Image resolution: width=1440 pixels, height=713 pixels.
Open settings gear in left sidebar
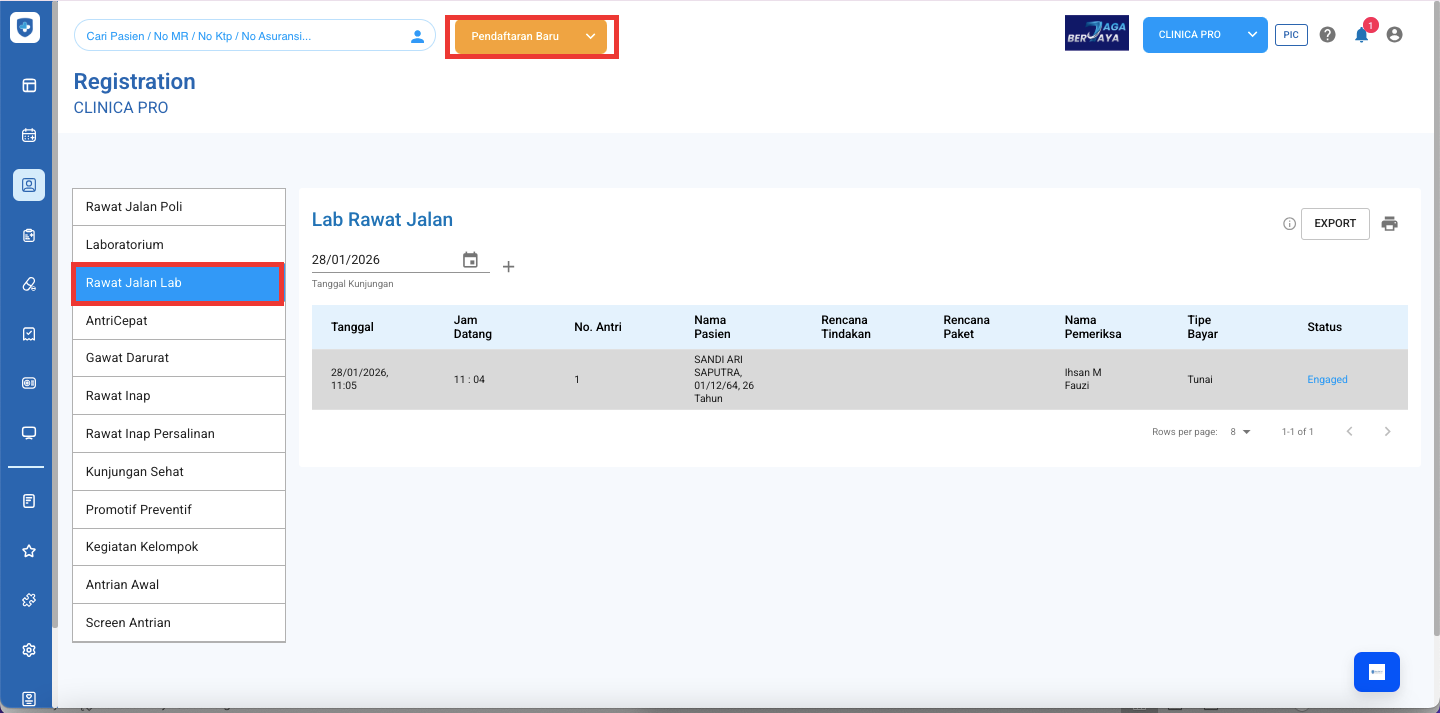point(29,650)
